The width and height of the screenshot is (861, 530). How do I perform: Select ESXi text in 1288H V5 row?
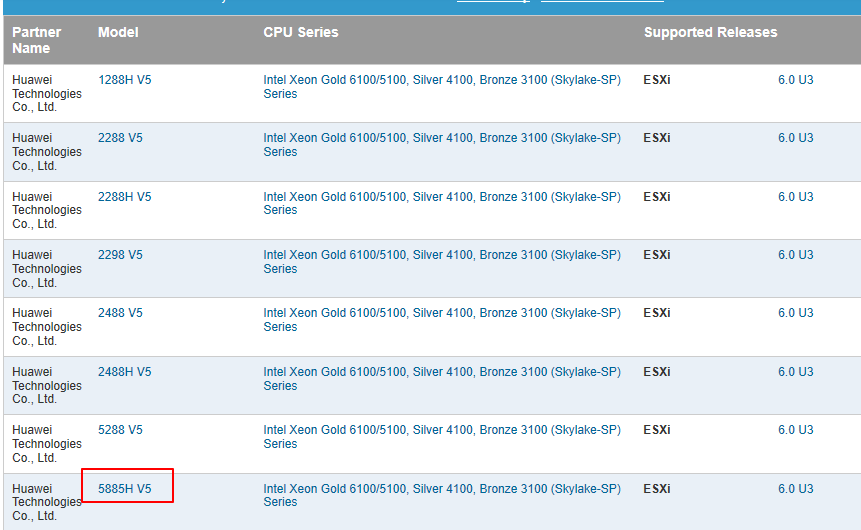(657, 80)
